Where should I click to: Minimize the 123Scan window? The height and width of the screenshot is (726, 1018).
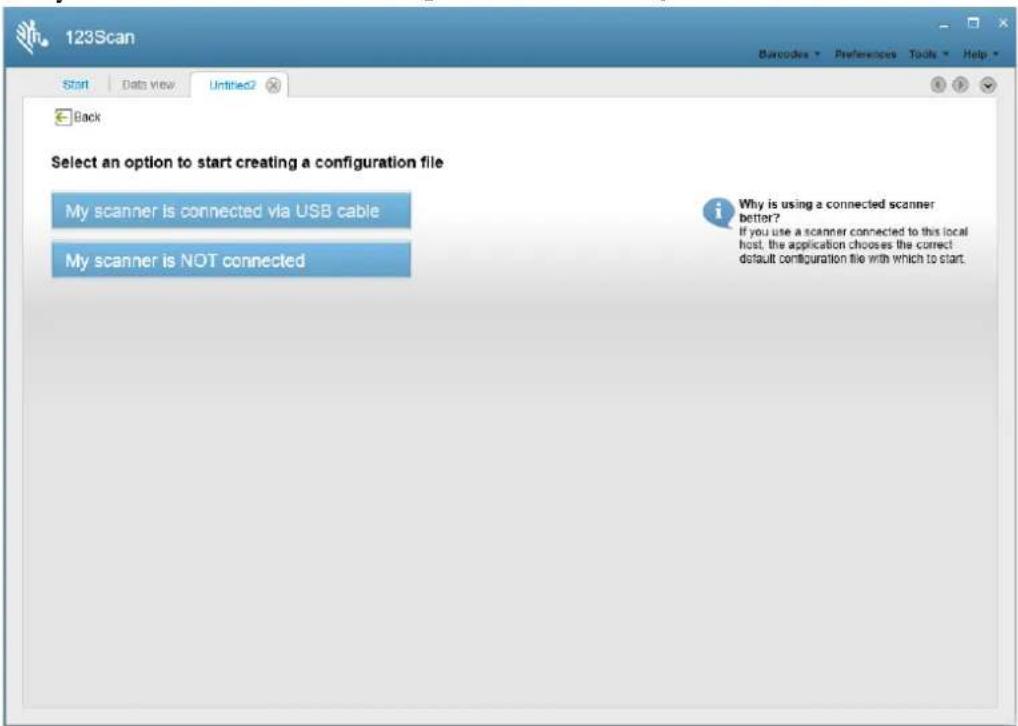945,25
